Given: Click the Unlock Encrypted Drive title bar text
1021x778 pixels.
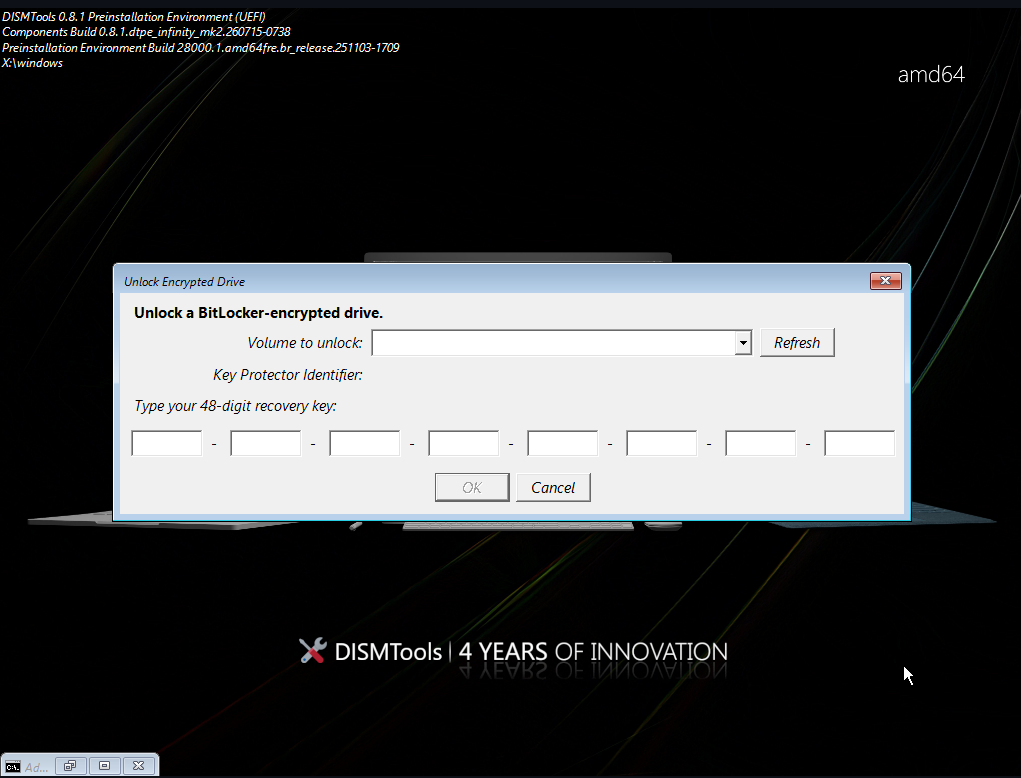Looking at the screenshot, I should click(184, 282).
